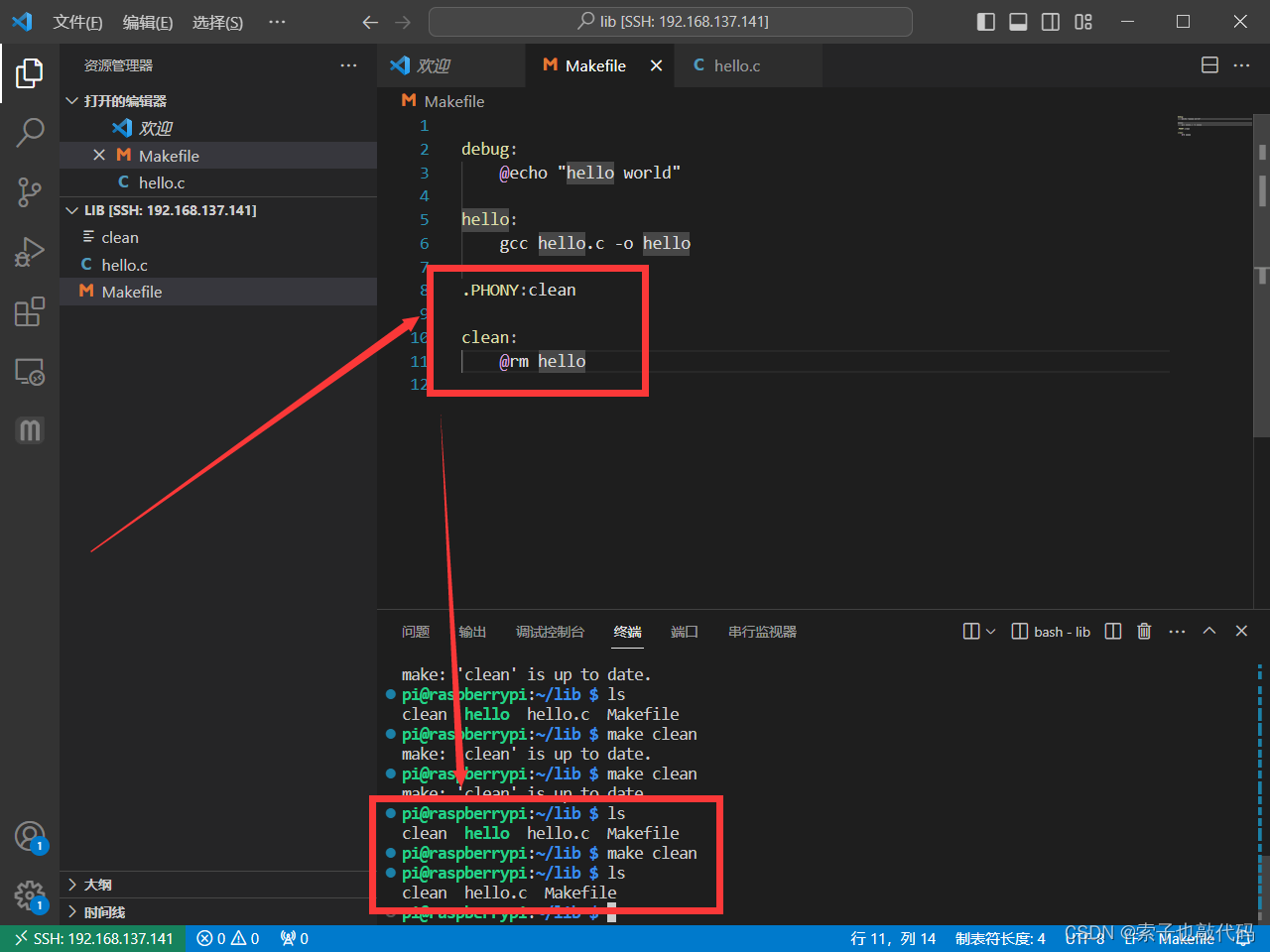Click the errors and warnings counter in status bar
This screenshot has height=952, width=1270.
[228, 938]
